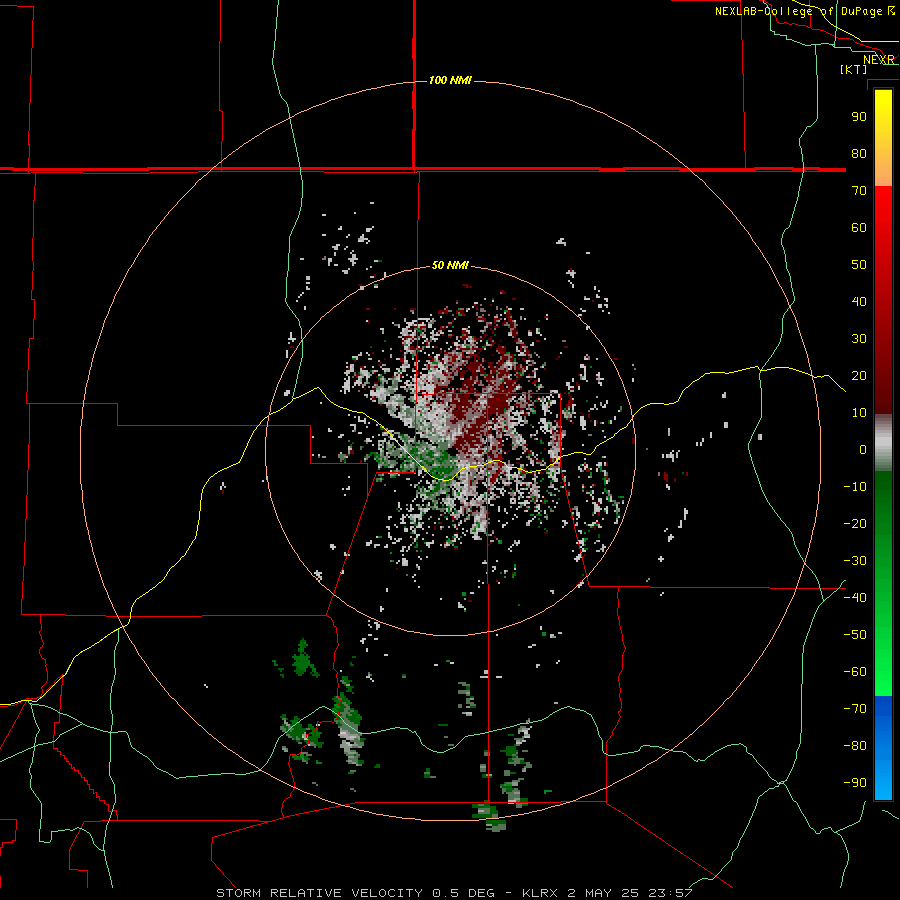This screenshot has height=900, width=900.
Task: Select the -10 value on velocity scale
Action: [855, 487]
